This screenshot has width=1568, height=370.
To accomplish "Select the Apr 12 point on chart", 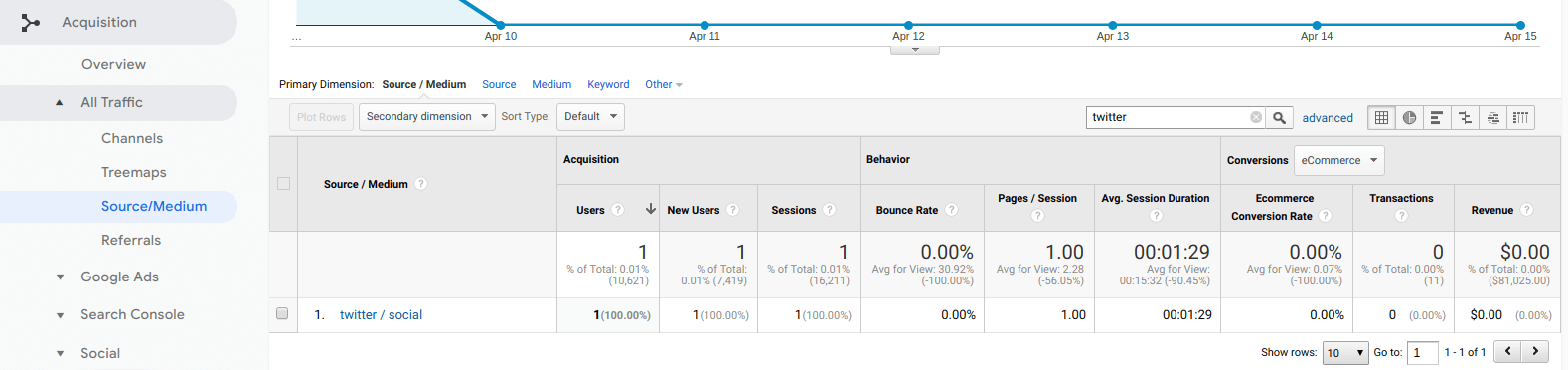I will pyautogui.click(x=908, y=25).
